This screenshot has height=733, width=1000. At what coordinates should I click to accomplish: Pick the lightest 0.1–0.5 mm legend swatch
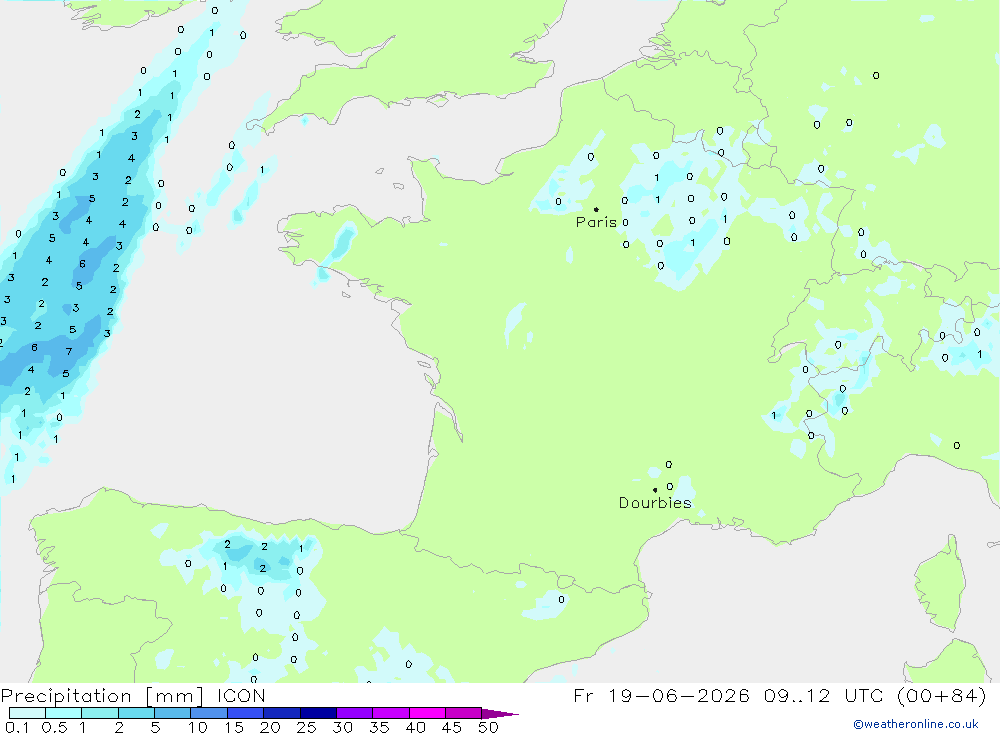tap(27, 713)
